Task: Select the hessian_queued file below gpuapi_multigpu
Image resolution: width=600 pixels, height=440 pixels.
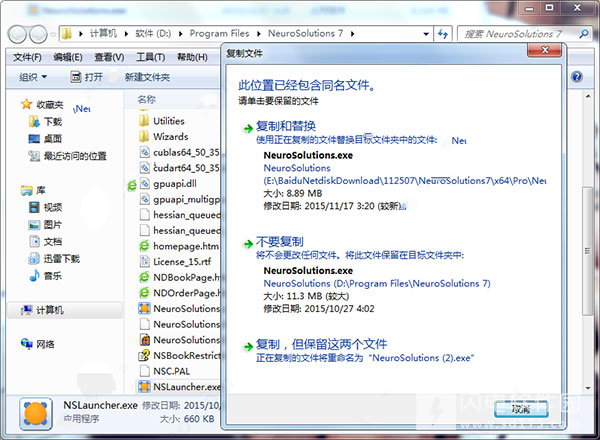Action: (180, 215)
